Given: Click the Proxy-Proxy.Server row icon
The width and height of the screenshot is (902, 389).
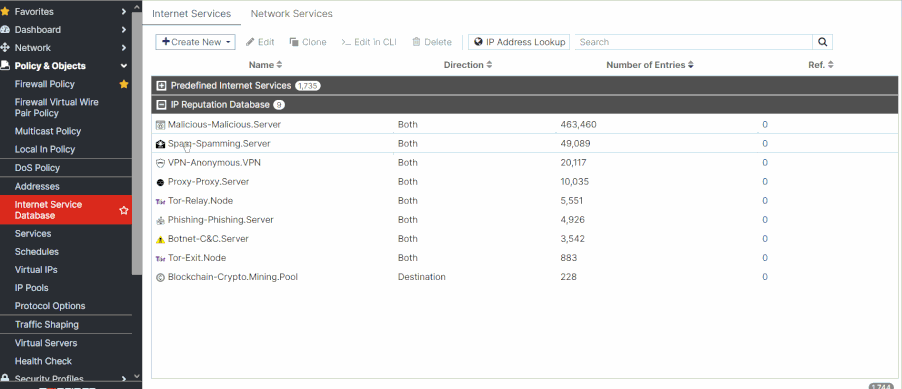Looking at the screenshot, I should pos(160,182).
